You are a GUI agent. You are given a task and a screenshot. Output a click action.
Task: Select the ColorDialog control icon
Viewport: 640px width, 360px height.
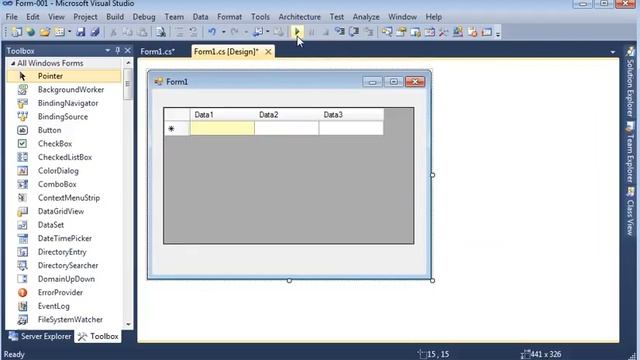coord(22,171)
